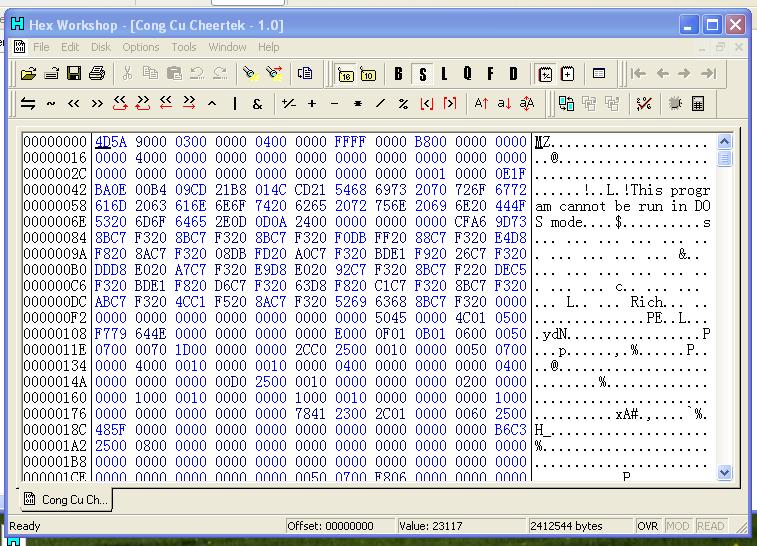757x546 pixels.
Task: Click the modulus percent icon
Action: 404,103
